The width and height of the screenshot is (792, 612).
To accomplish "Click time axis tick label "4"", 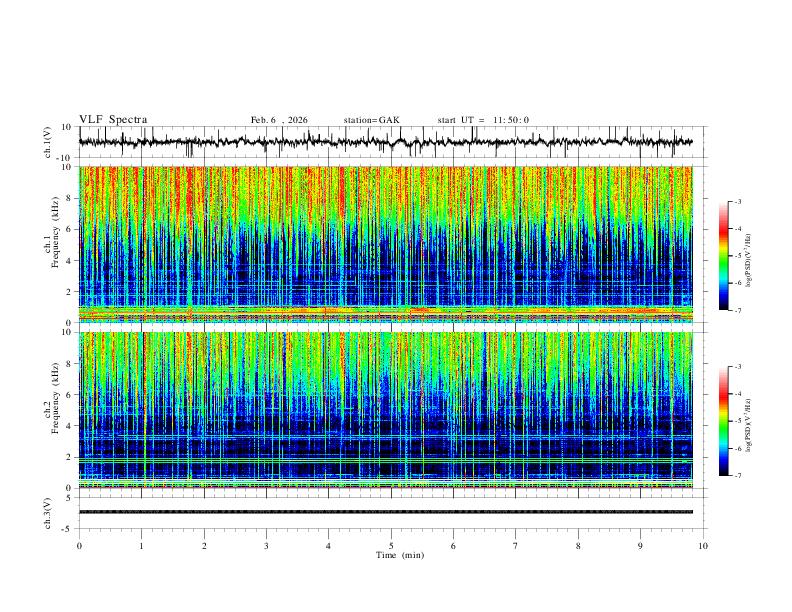I will pos(328,546).
